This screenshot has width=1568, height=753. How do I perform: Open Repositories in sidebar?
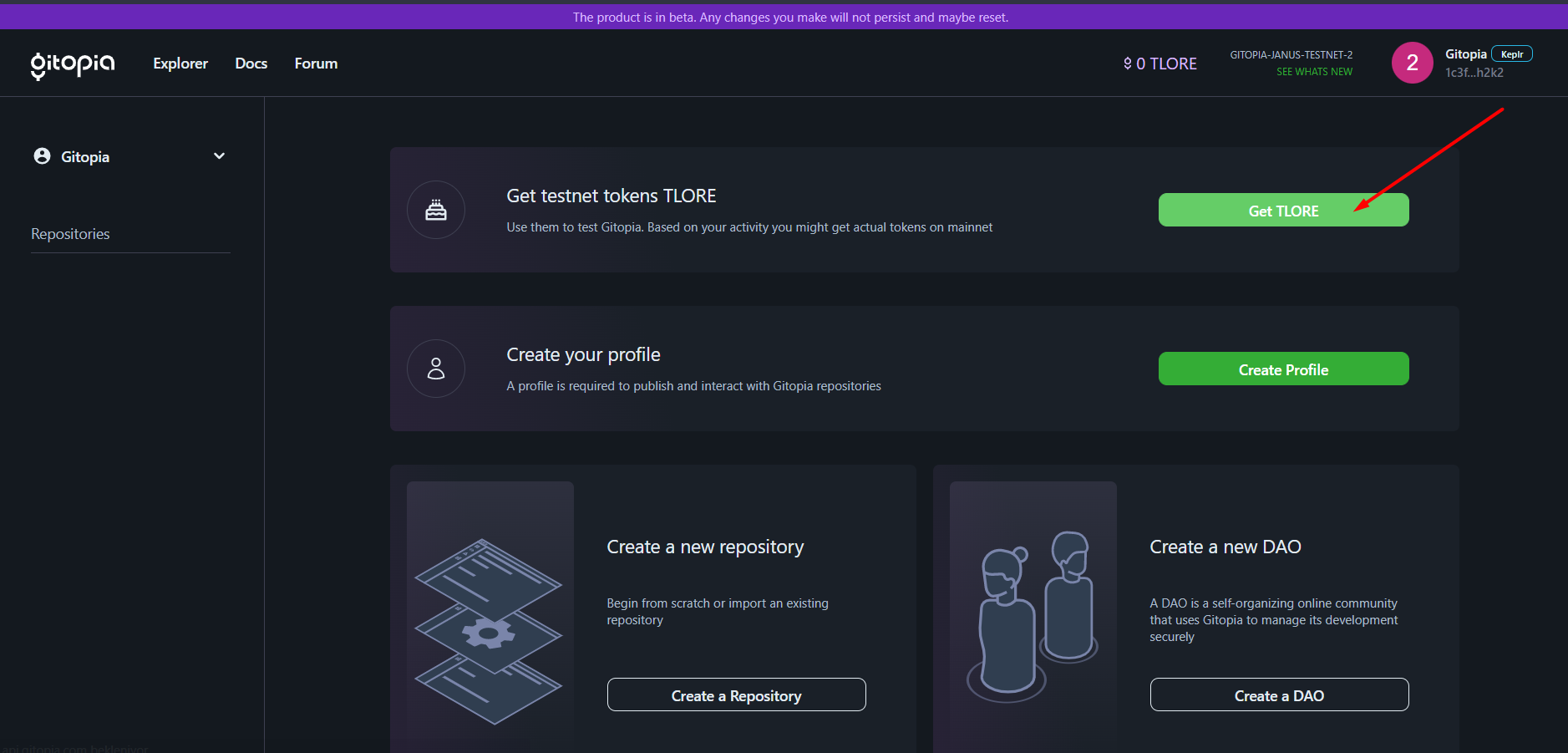tap(70, 234)
